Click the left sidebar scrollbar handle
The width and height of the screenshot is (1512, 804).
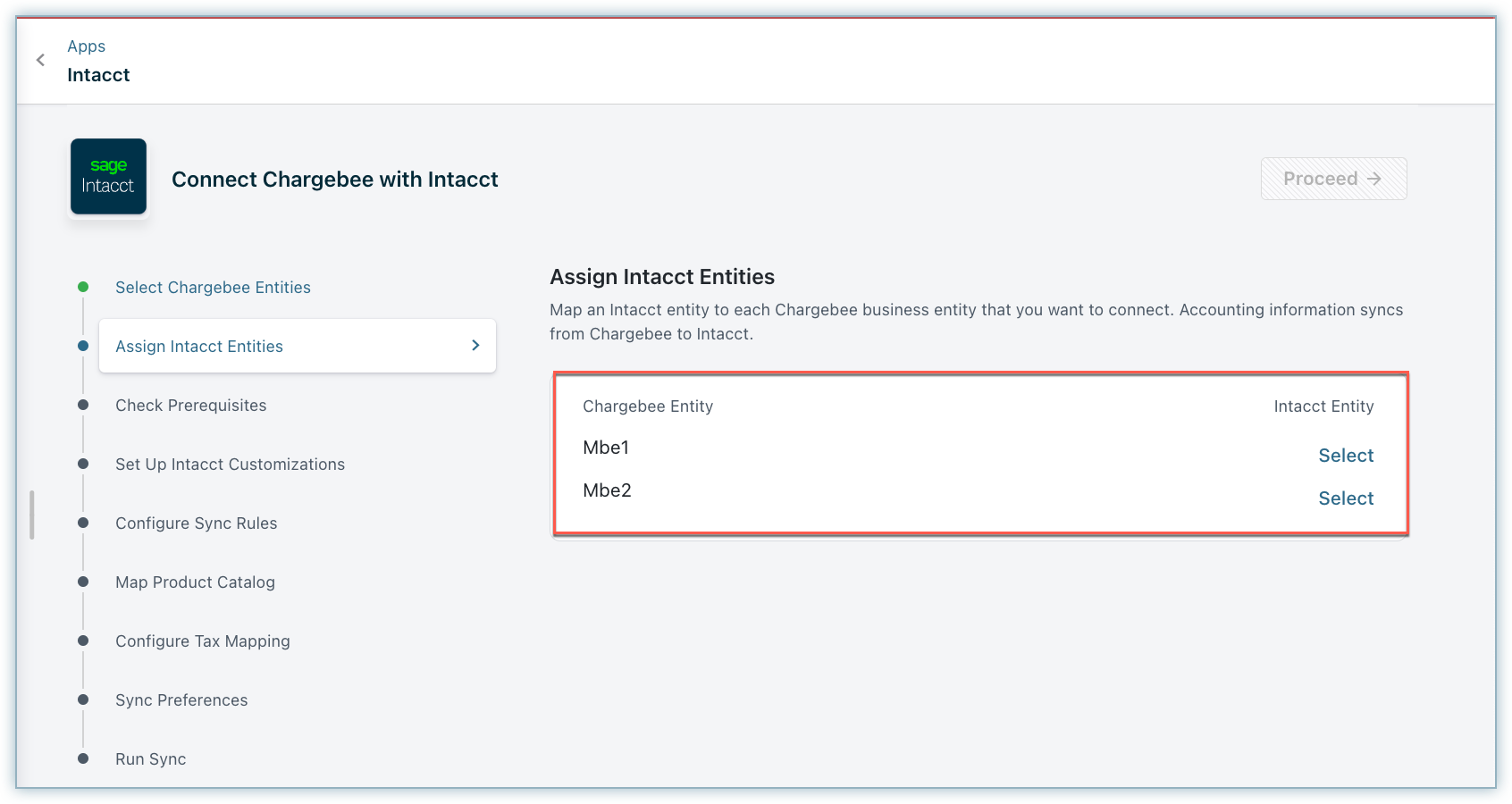(x=32, y=515)
